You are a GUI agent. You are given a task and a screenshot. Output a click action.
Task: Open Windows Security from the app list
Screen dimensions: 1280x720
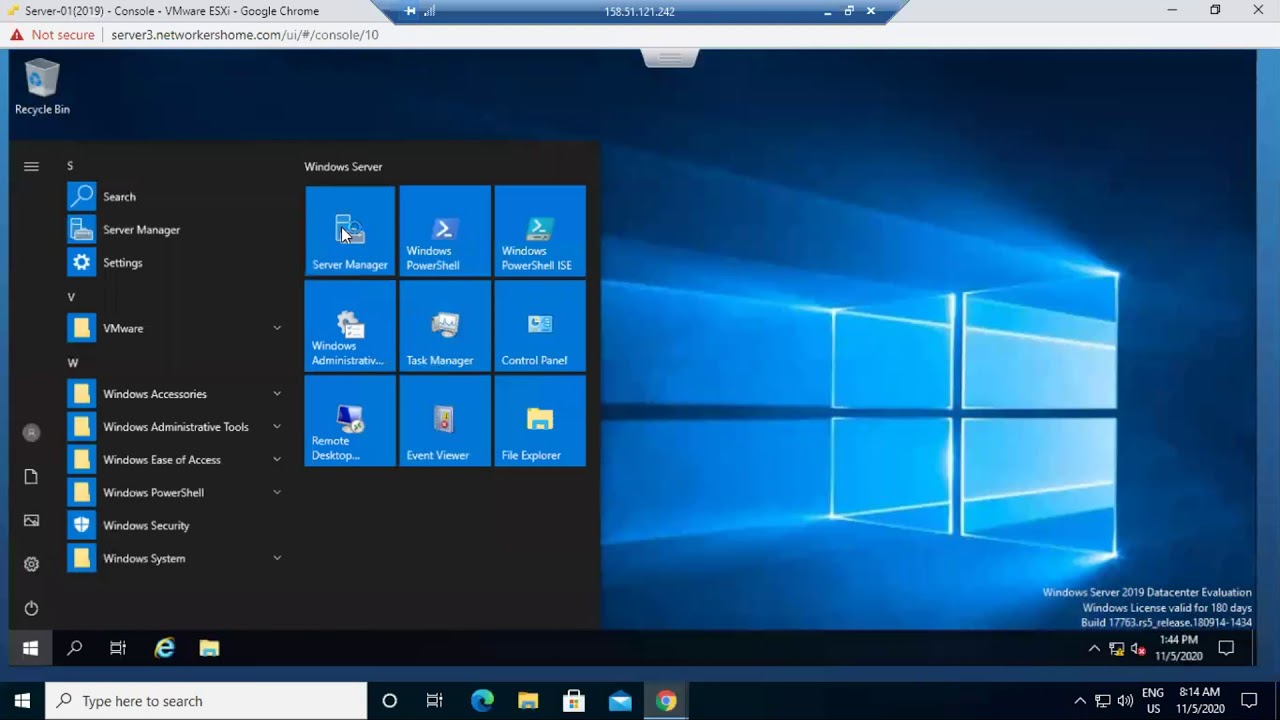click(177, 526)
